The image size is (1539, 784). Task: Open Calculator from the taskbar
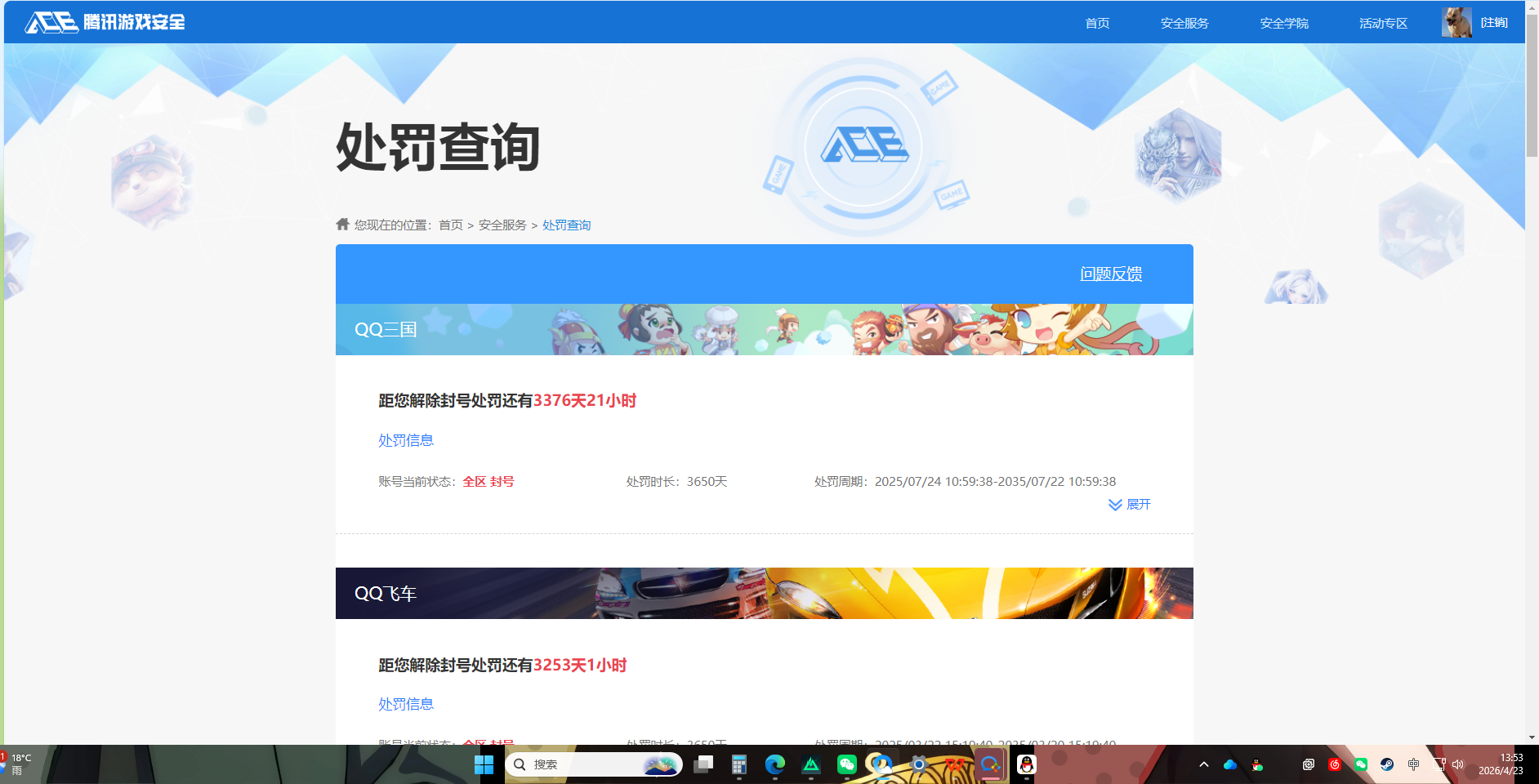coord(738,765)
